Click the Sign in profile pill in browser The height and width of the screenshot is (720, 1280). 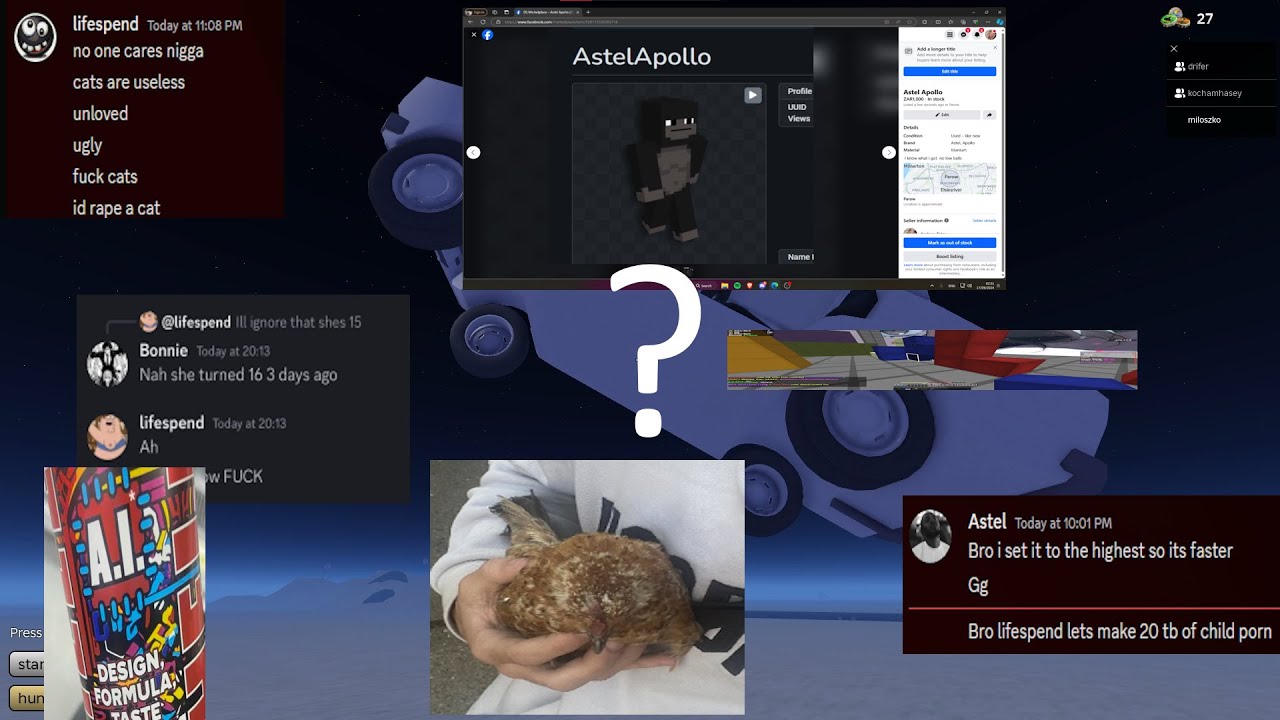tap(475, 12)
